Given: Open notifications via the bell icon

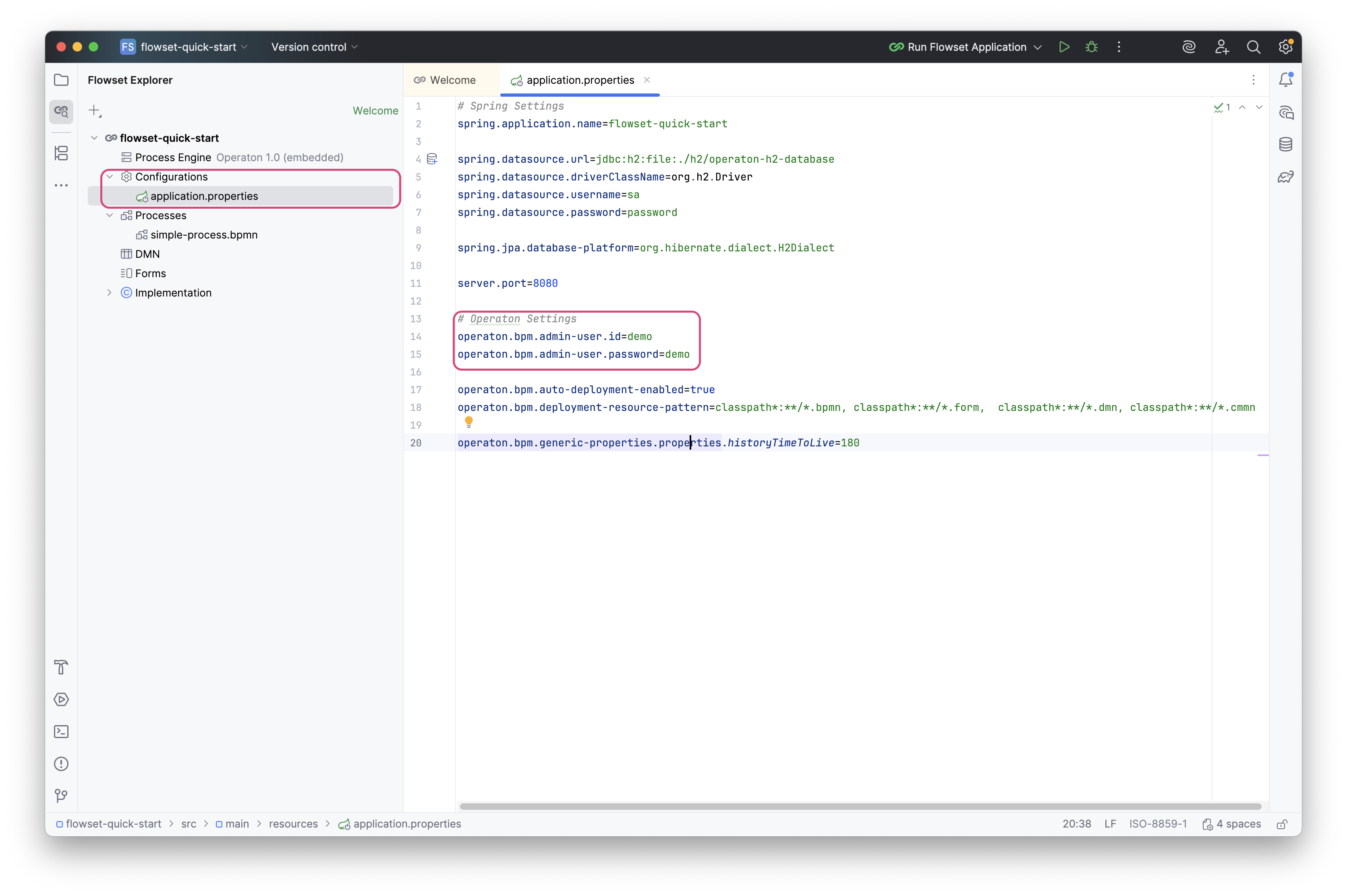Looking at the screenshot, I should [x=1286, y=79].
